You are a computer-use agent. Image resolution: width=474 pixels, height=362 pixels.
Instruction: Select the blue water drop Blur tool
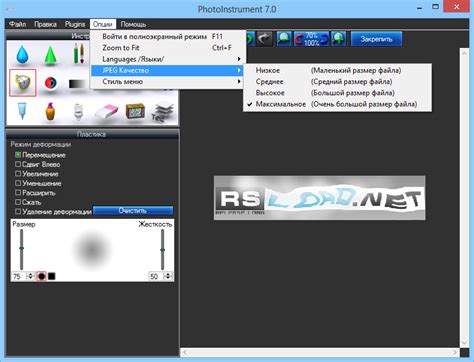[x=23, y=55]
